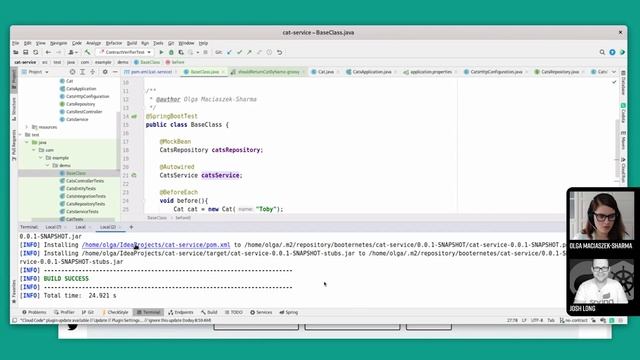Open the Project view selector dropdown
The height and width of the screenshot is (360, 640).
point(36,72)
